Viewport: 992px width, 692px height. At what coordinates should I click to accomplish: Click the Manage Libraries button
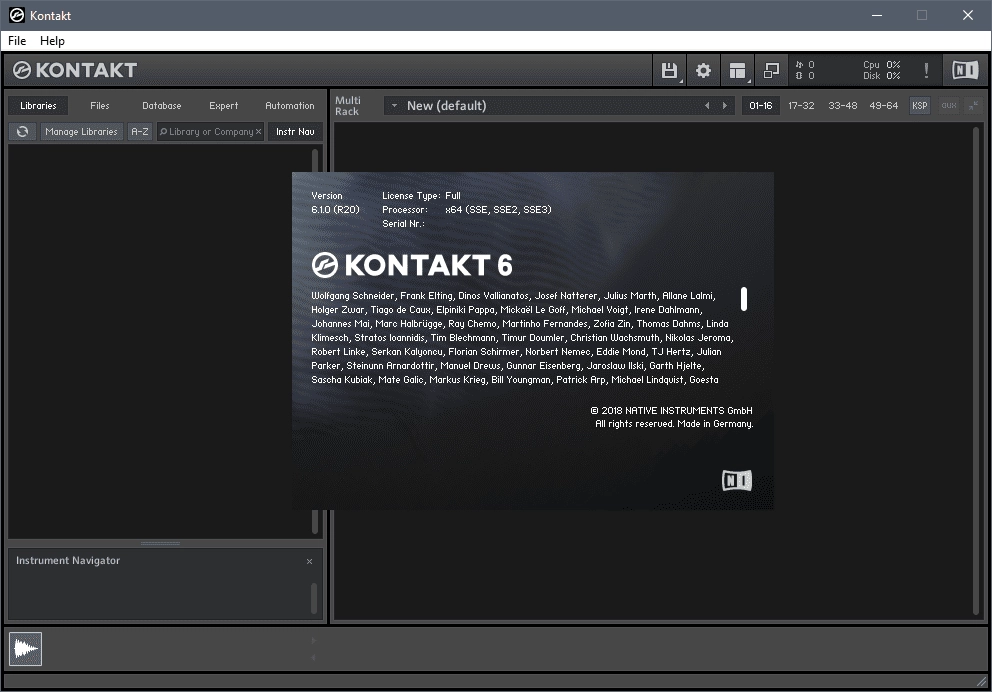[x=82, y=132]
